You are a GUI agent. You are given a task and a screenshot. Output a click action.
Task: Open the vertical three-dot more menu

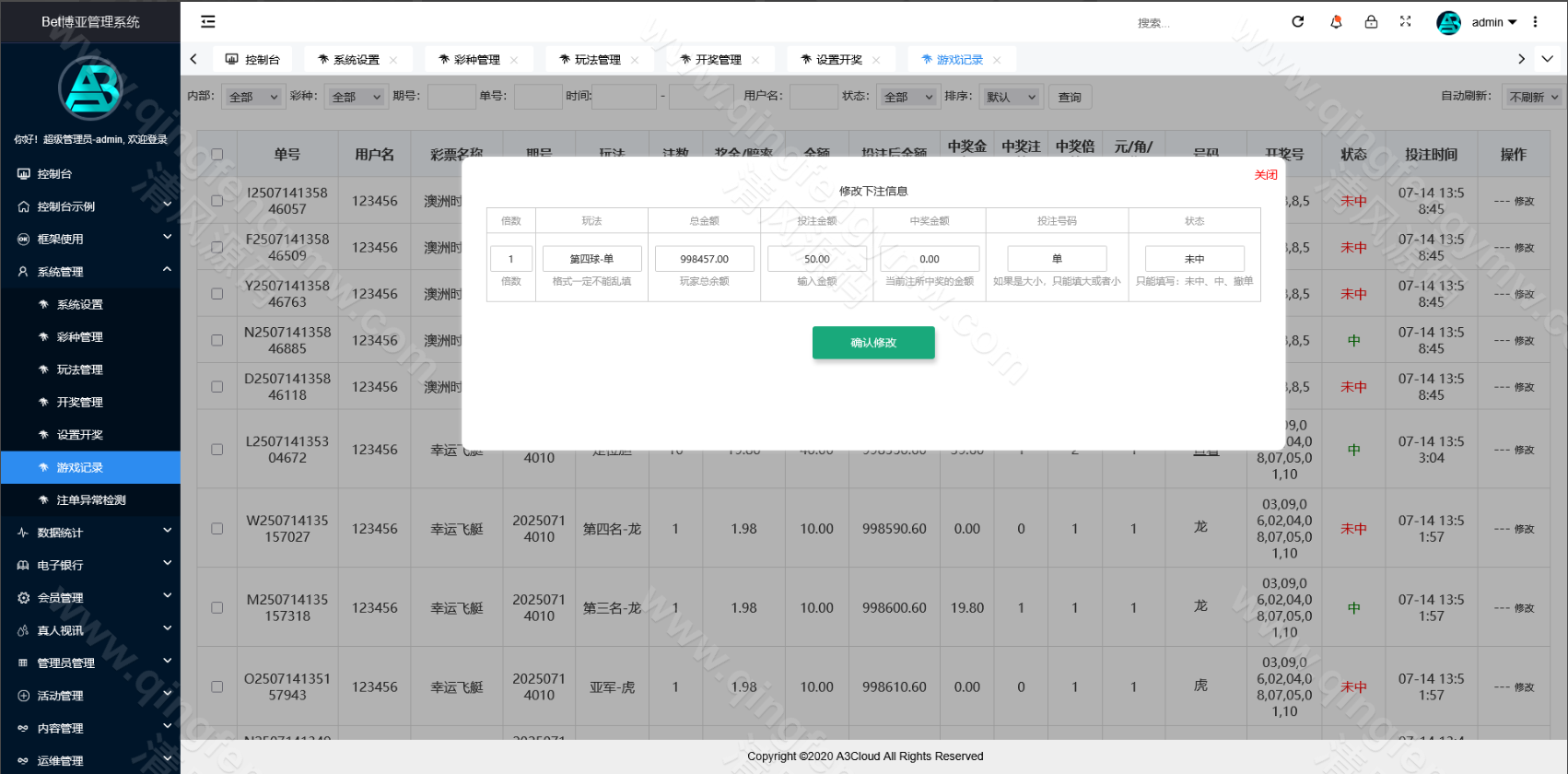pos(1535,21)
